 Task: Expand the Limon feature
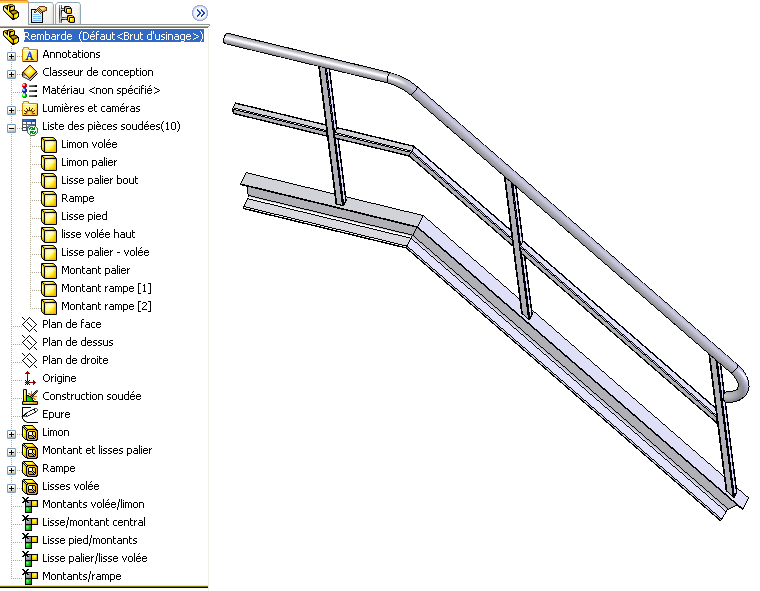tap(11, 434)
